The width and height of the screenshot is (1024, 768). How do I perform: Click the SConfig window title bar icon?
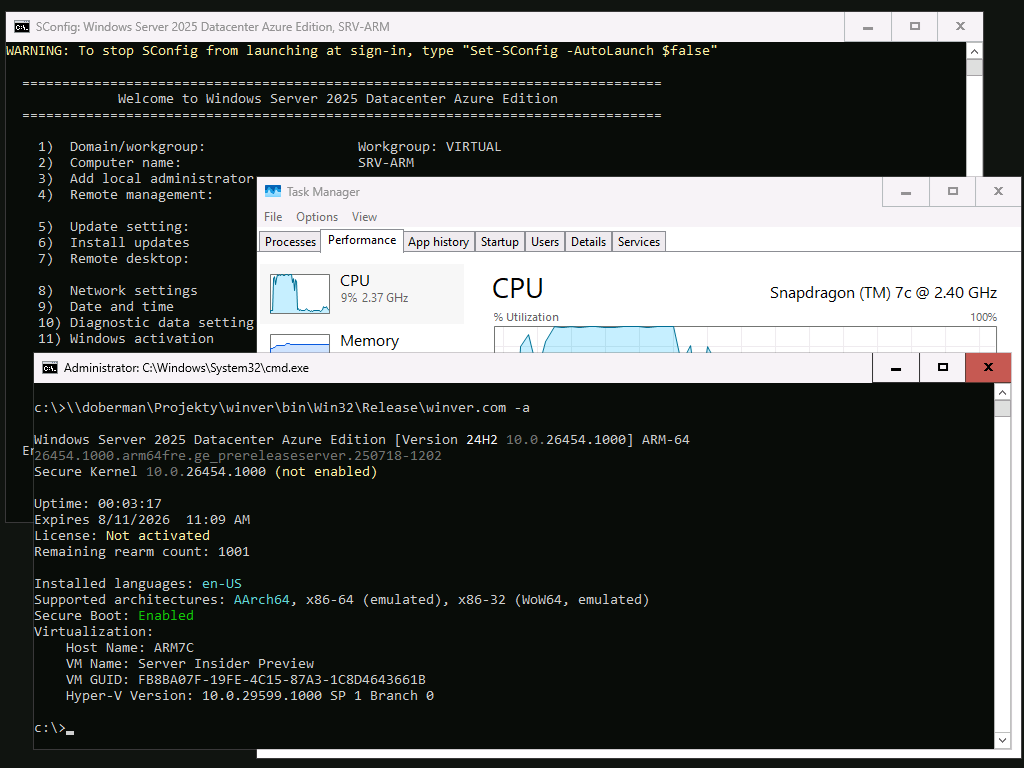click(x=22, y=27)
